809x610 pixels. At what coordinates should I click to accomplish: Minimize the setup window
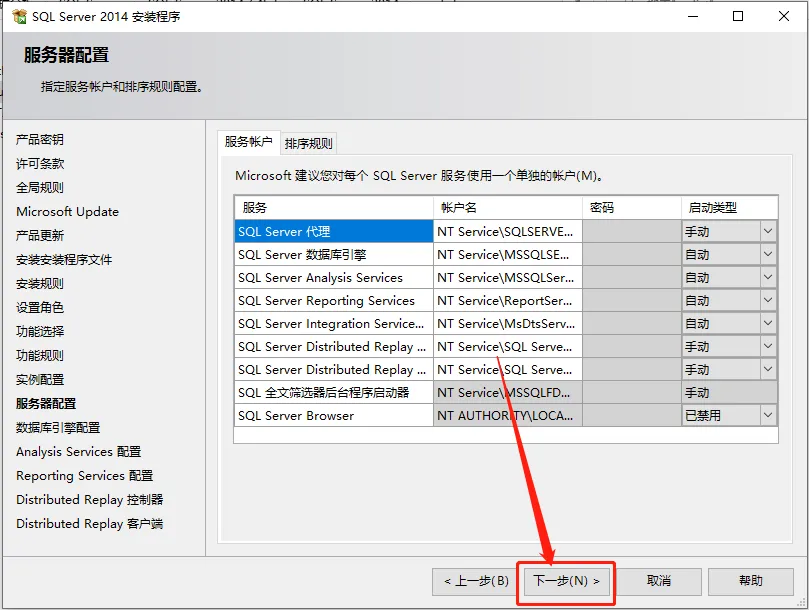pyautogui.click(x=693, y=16)
